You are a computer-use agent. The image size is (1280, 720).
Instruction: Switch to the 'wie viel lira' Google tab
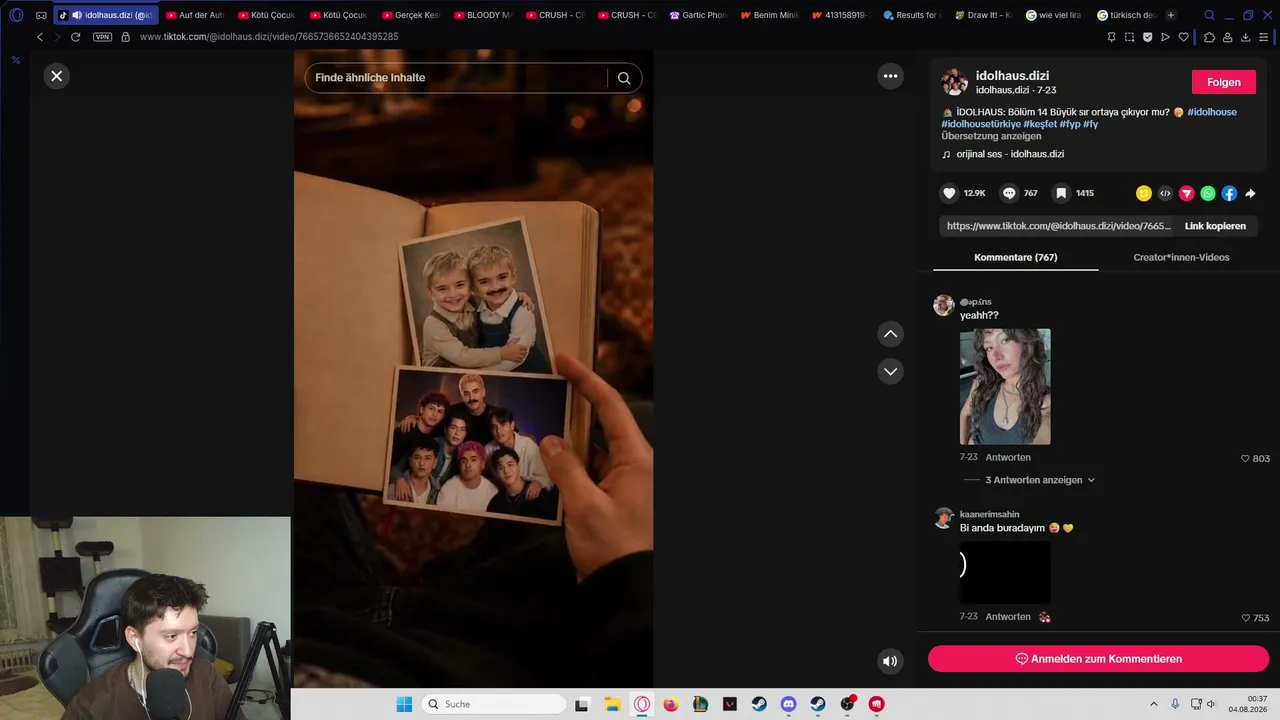[x=1056, y=15]
